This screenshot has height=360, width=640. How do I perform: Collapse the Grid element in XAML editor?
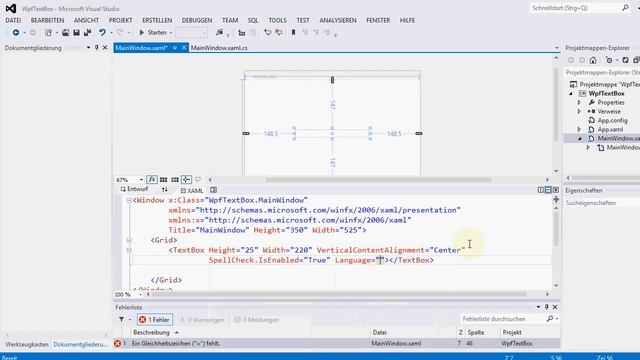point(129,240)
